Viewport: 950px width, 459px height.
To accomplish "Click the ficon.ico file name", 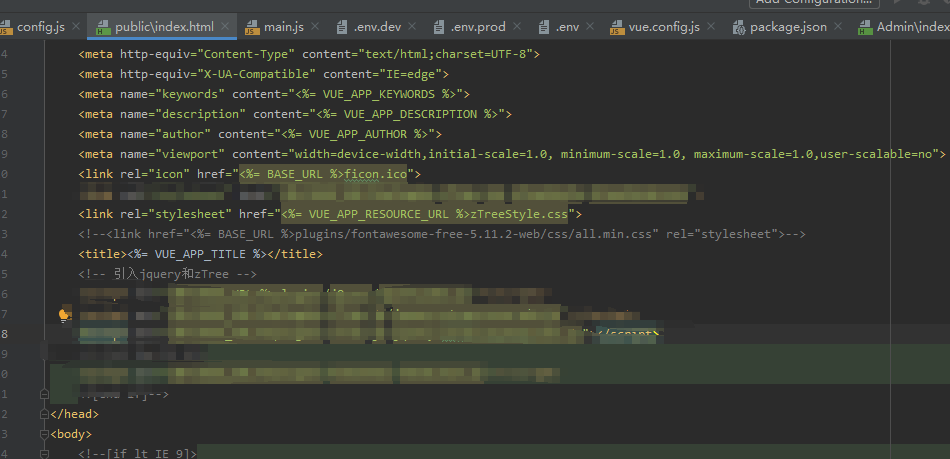I will (x=376, y=174).
